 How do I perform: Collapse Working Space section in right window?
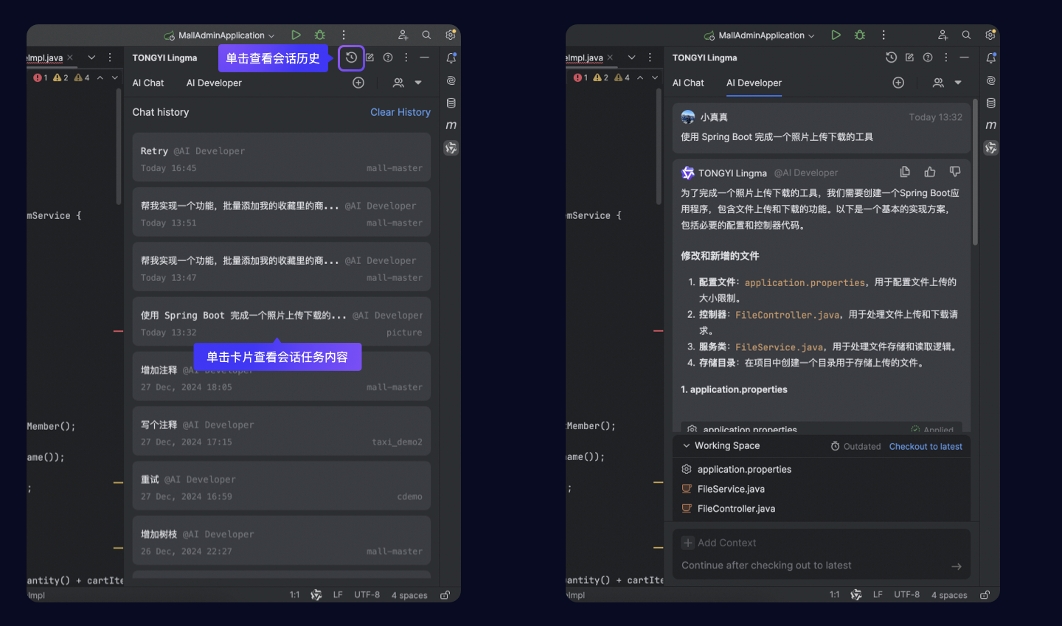pos(686,446)
